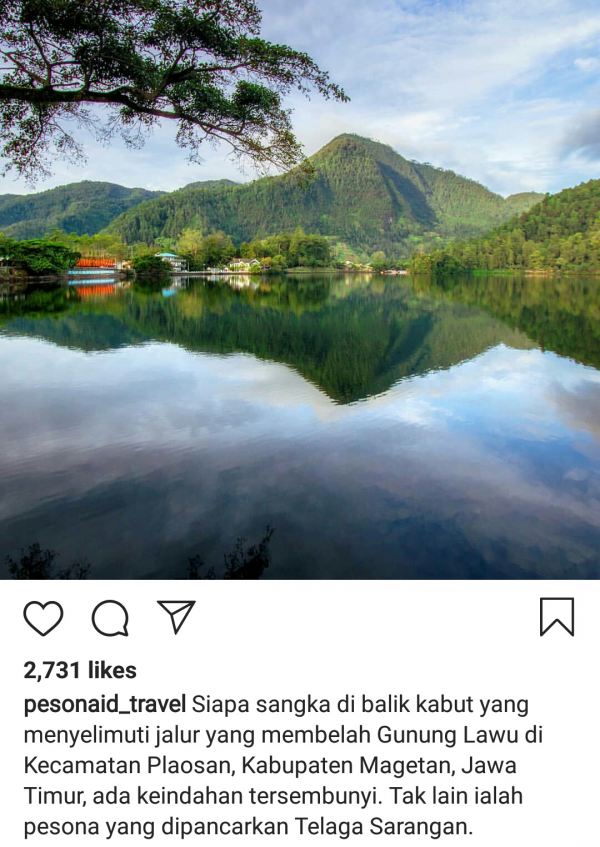This screenshot has height=847, width=600.
Task: Share the post with the paper plane icon
Action: point(176,616)
